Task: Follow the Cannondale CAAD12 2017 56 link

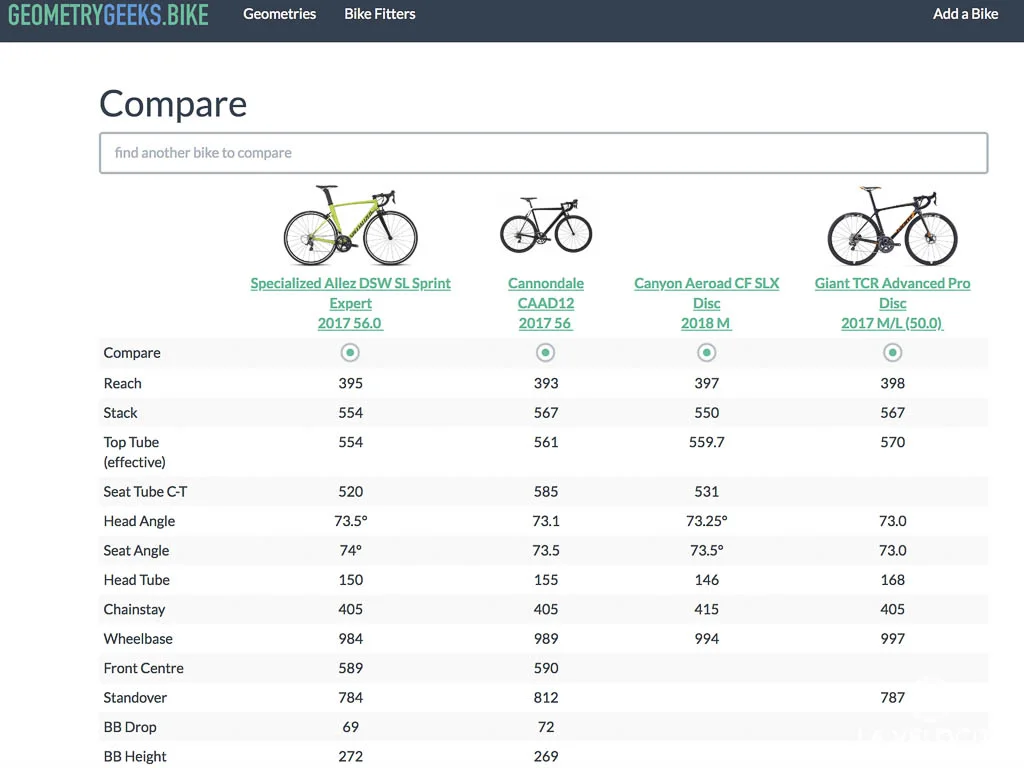Action: point(546,303)
